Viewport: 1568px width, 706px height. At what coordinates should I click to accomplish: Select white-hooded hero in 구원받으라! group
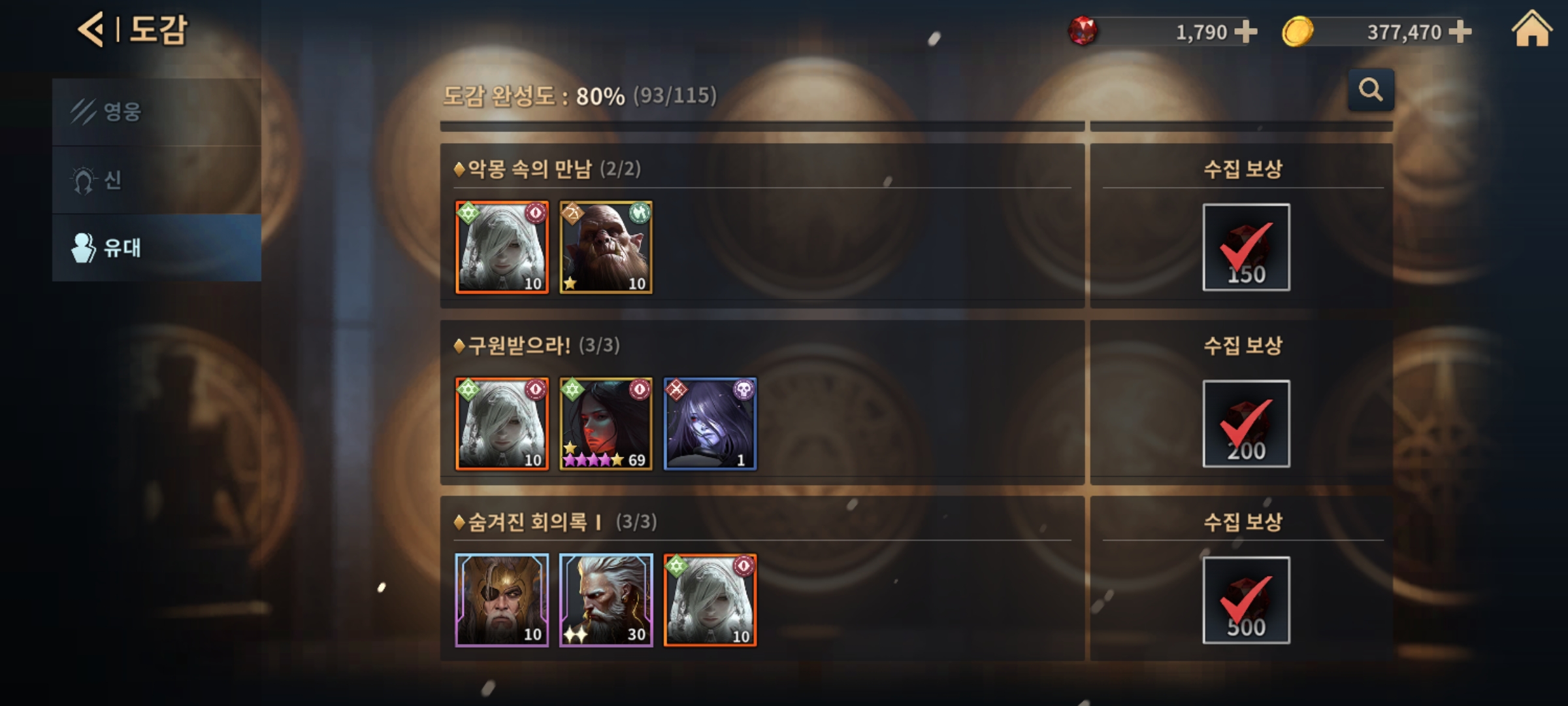tap(502, 424)
